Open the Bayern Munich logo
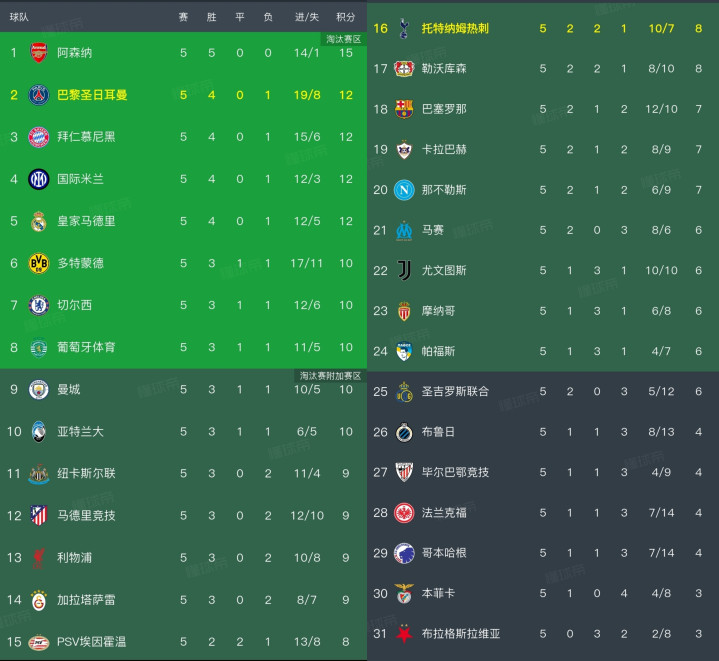 tap(38, 136)
